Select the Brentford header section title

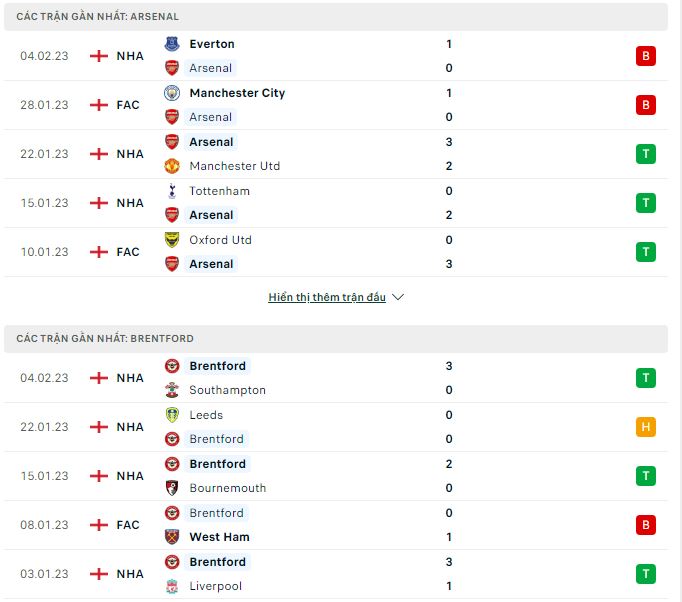(105, 339)
